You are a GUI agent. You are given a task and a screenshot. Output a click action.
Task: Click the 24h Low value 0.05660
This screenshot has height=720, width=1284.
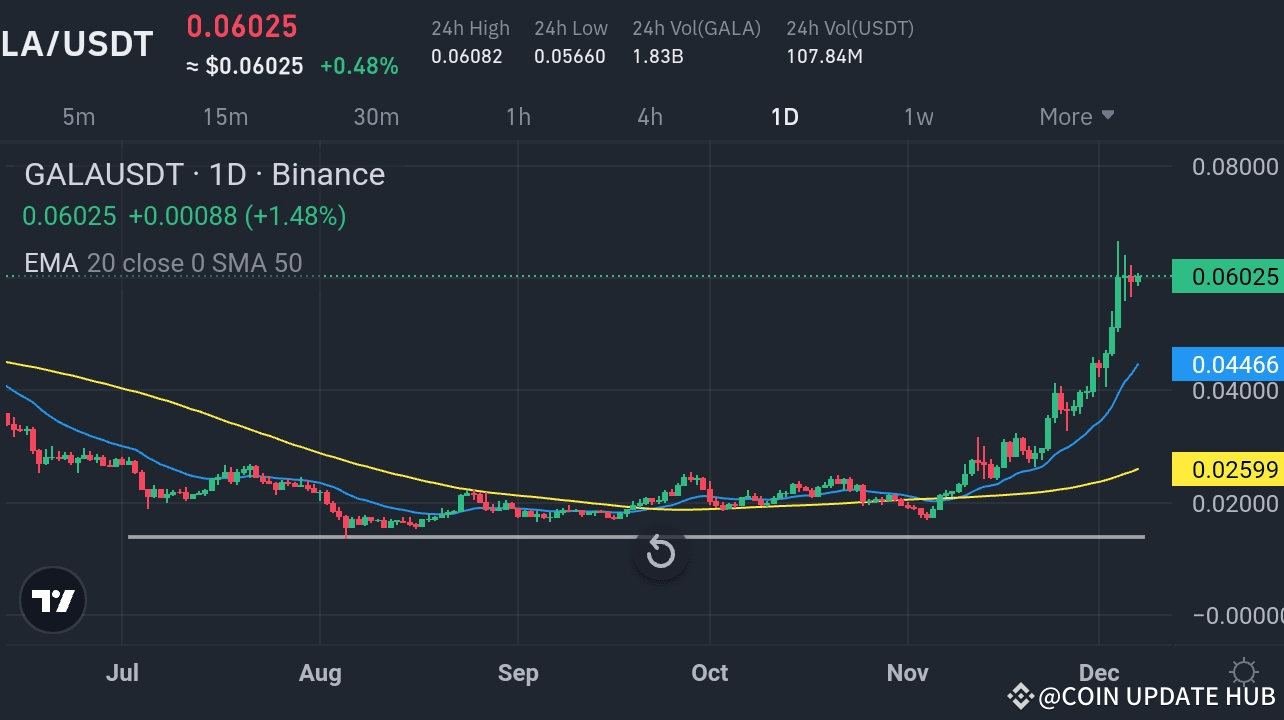[570, 57]
